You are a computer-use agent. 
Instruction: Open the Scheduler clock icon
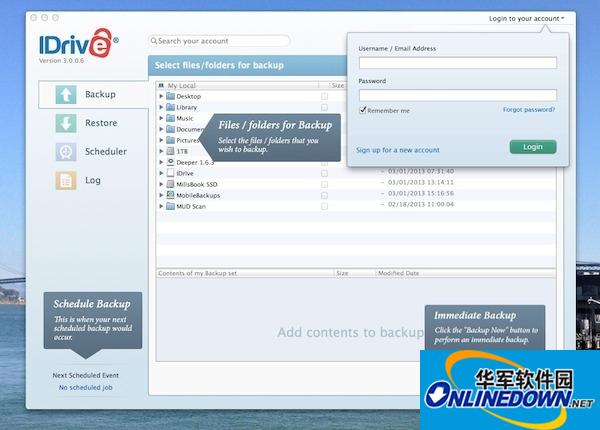click(65, 152)
